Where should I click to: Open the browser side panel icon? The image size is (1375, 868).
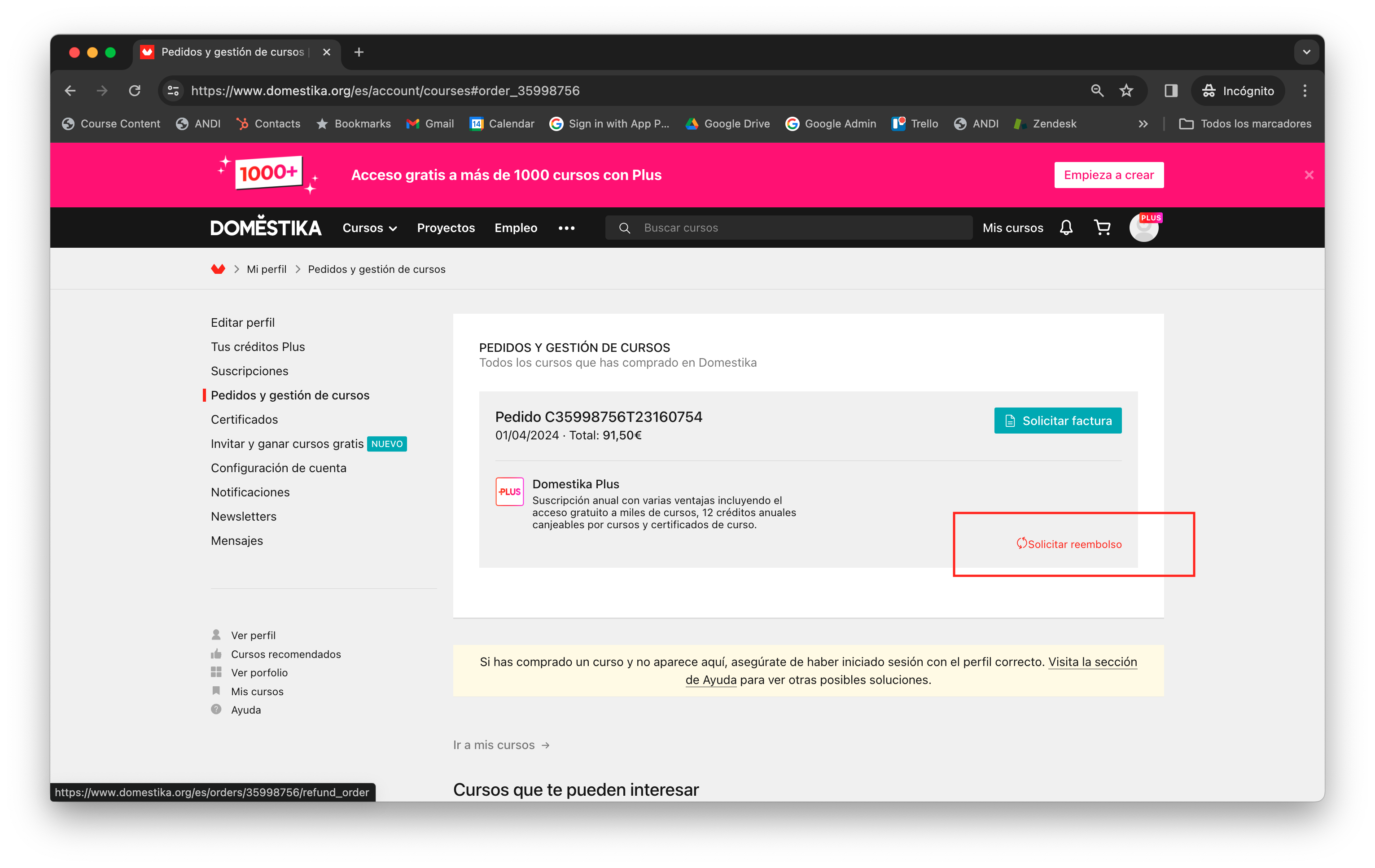pos(1170,91)
